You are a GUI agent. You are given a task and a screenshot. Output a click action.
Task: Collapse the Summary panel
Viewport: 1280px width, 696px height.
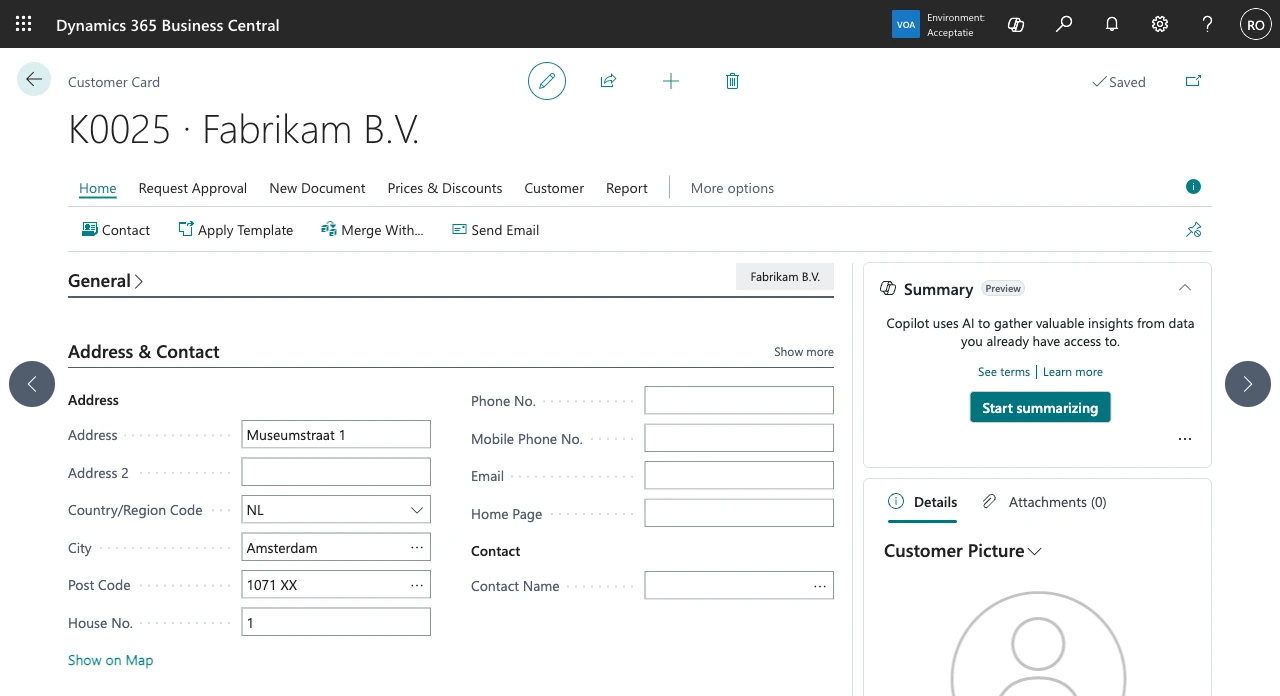pyautogui.click(x=1185, y=288)
